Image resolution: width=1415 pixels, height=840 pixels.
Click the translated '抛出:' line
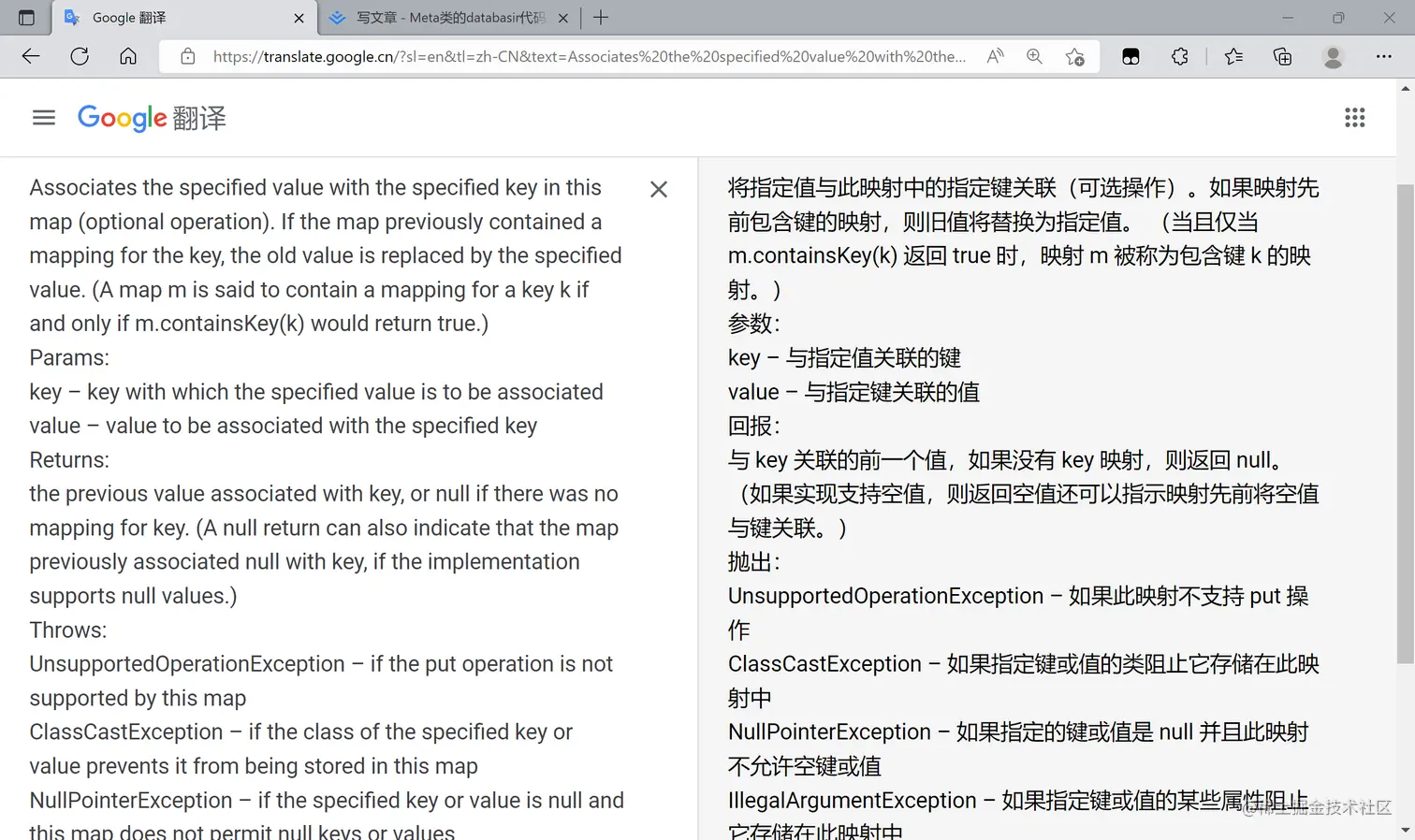(754, 561)
